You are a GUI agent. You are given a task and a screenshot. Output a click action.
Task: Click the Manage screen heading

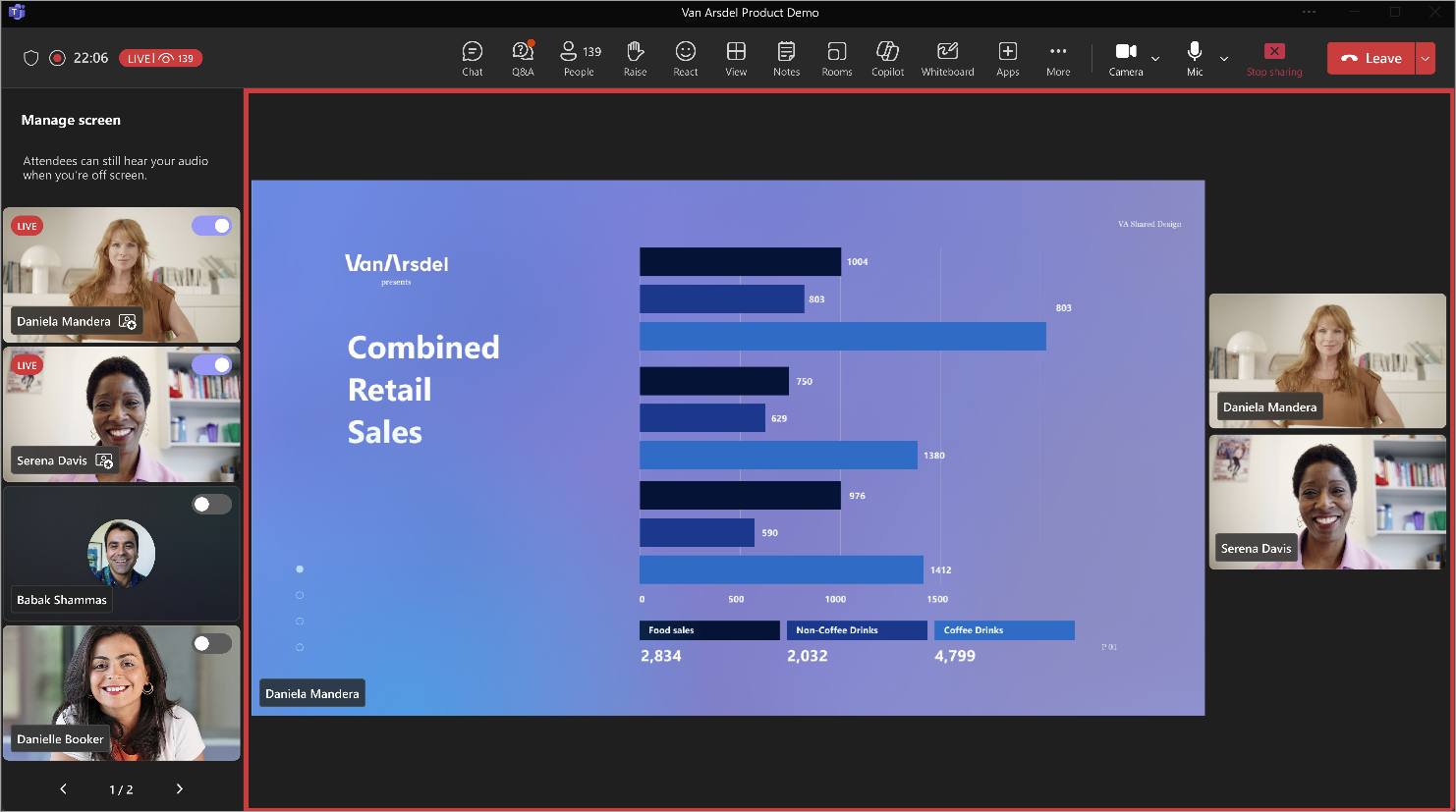(71, 120)
